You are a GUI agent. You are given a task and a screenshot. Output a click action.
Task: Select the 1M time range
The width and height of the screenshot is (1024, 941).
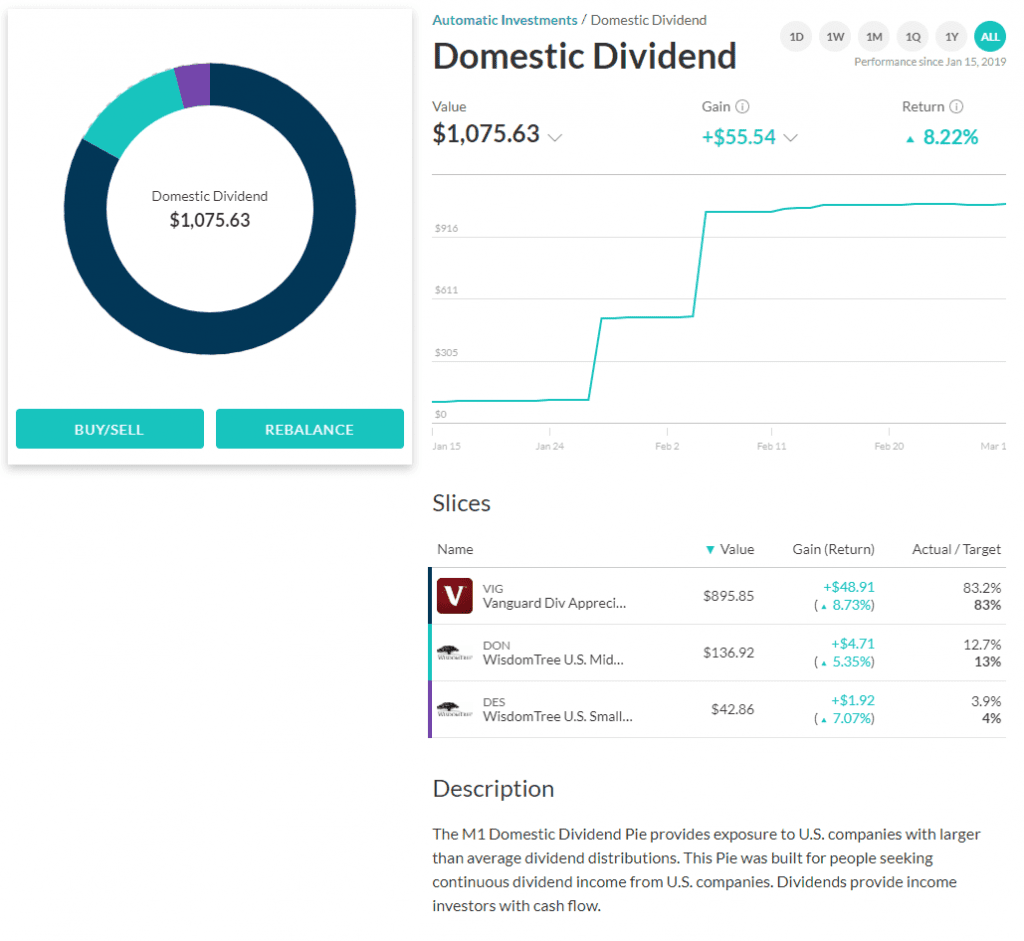coord(874,37)
